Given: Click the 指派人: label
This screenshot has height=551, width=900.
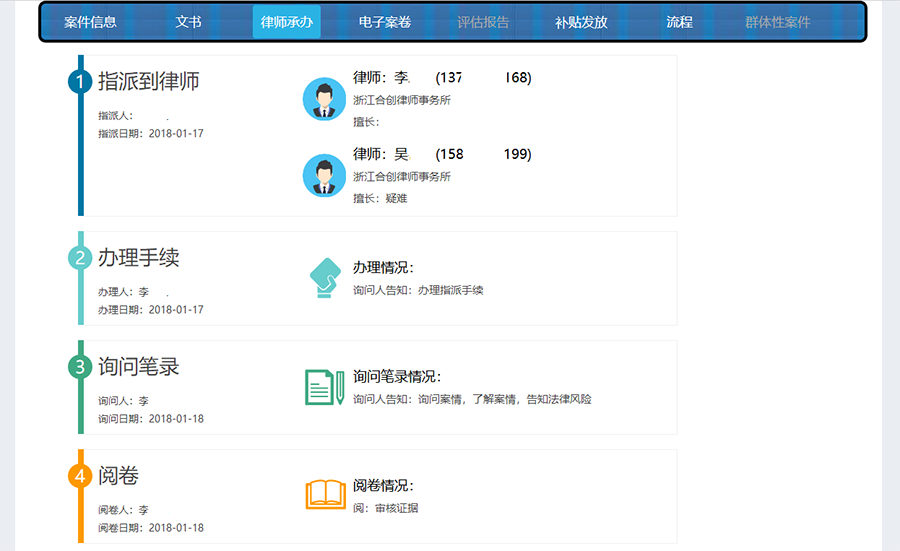Looking at the screenshot, I should click(115, 115).
